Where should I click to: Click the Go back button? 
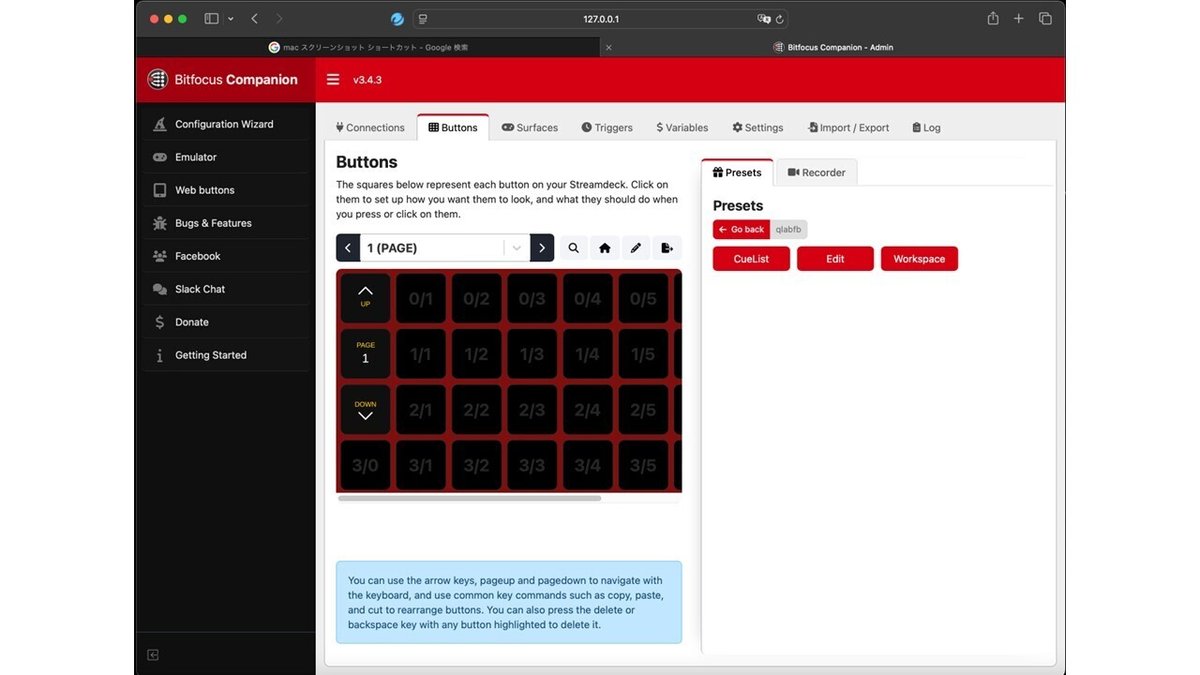[741, 229]
